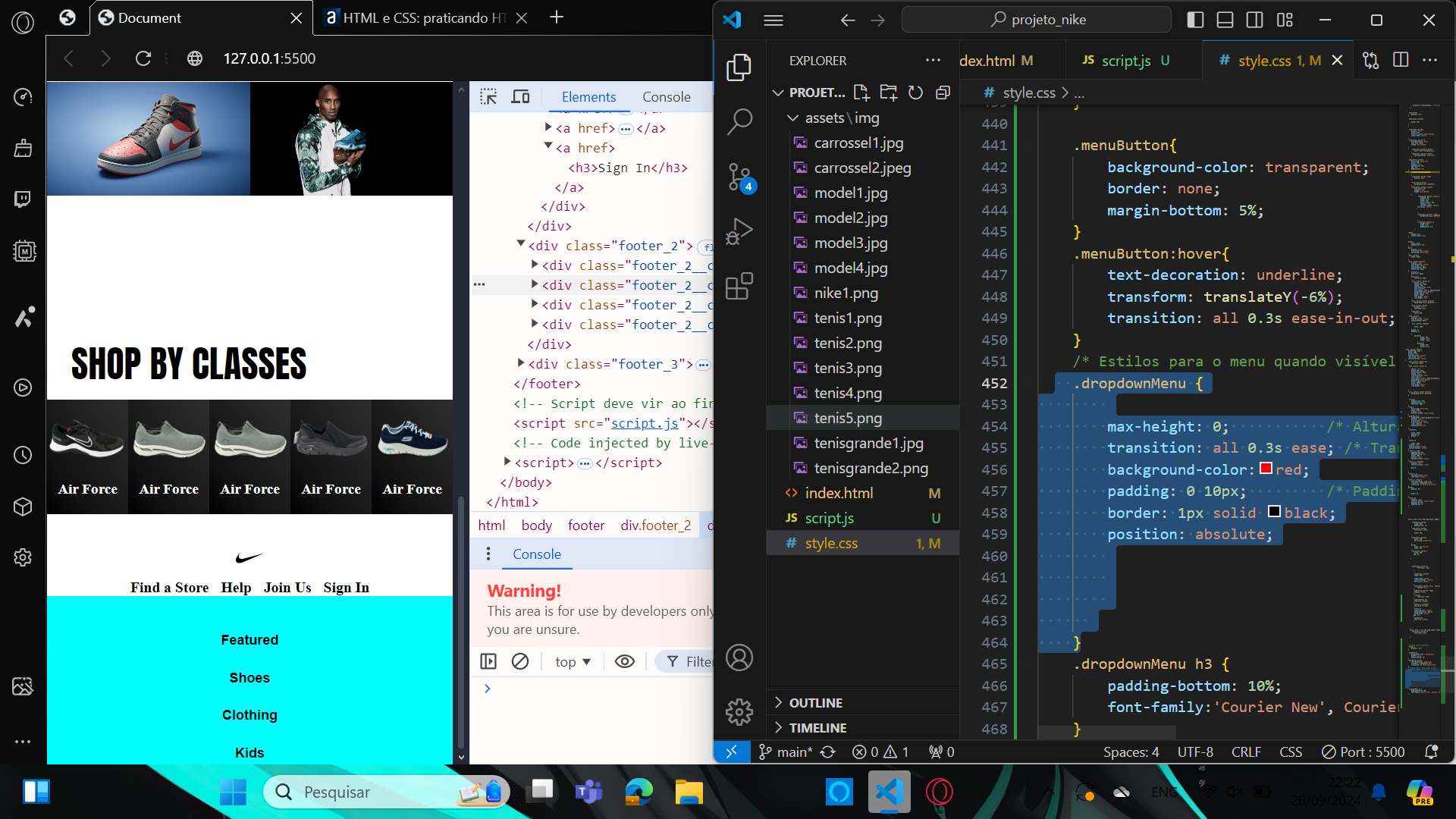Open changes compare icon in editor toolbar
Viewport: 1456px width, 819px height.
click(x=1370, y=60)
